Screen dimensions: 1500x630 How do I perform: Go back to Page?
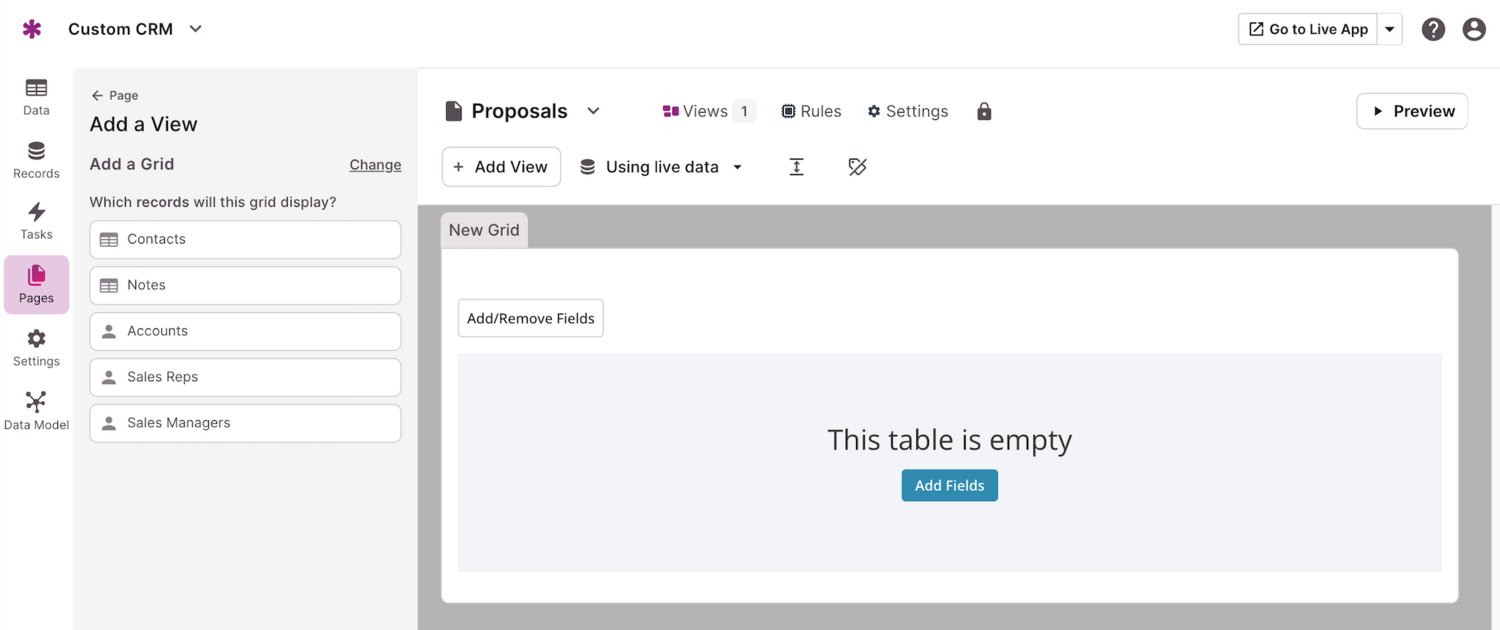114,95
